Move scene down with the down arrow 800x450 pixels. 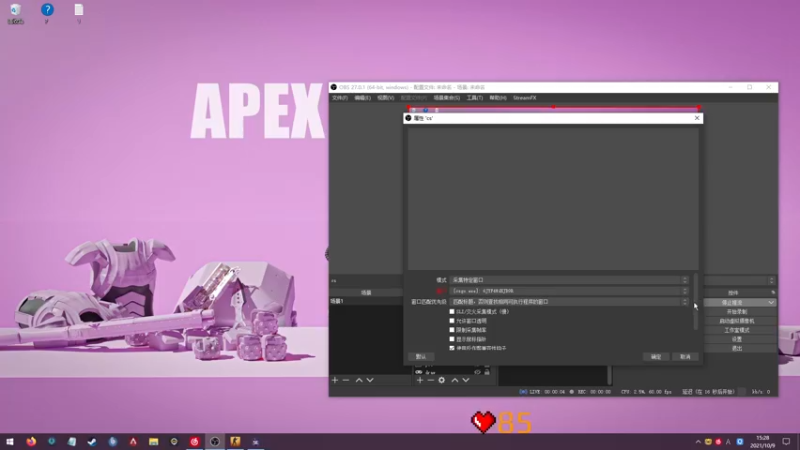pos(370,380)
